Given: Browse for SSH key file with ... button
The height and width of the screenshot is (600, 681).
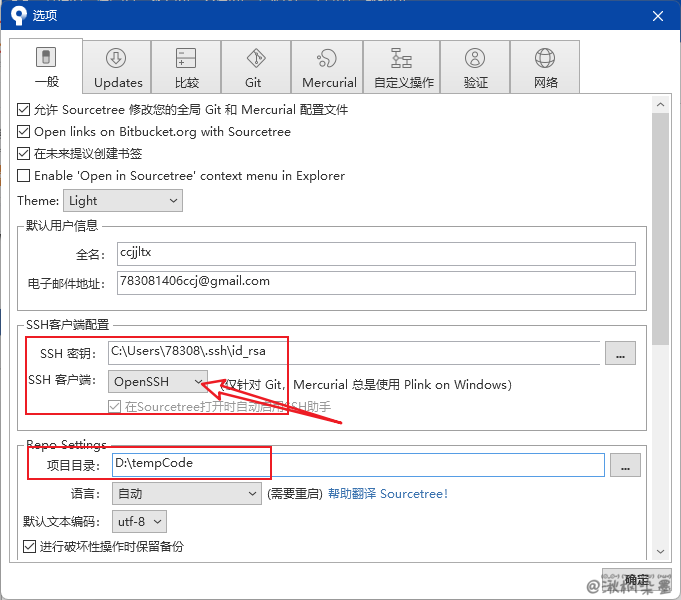Looking at the screenshot, I should pos(620,353).
